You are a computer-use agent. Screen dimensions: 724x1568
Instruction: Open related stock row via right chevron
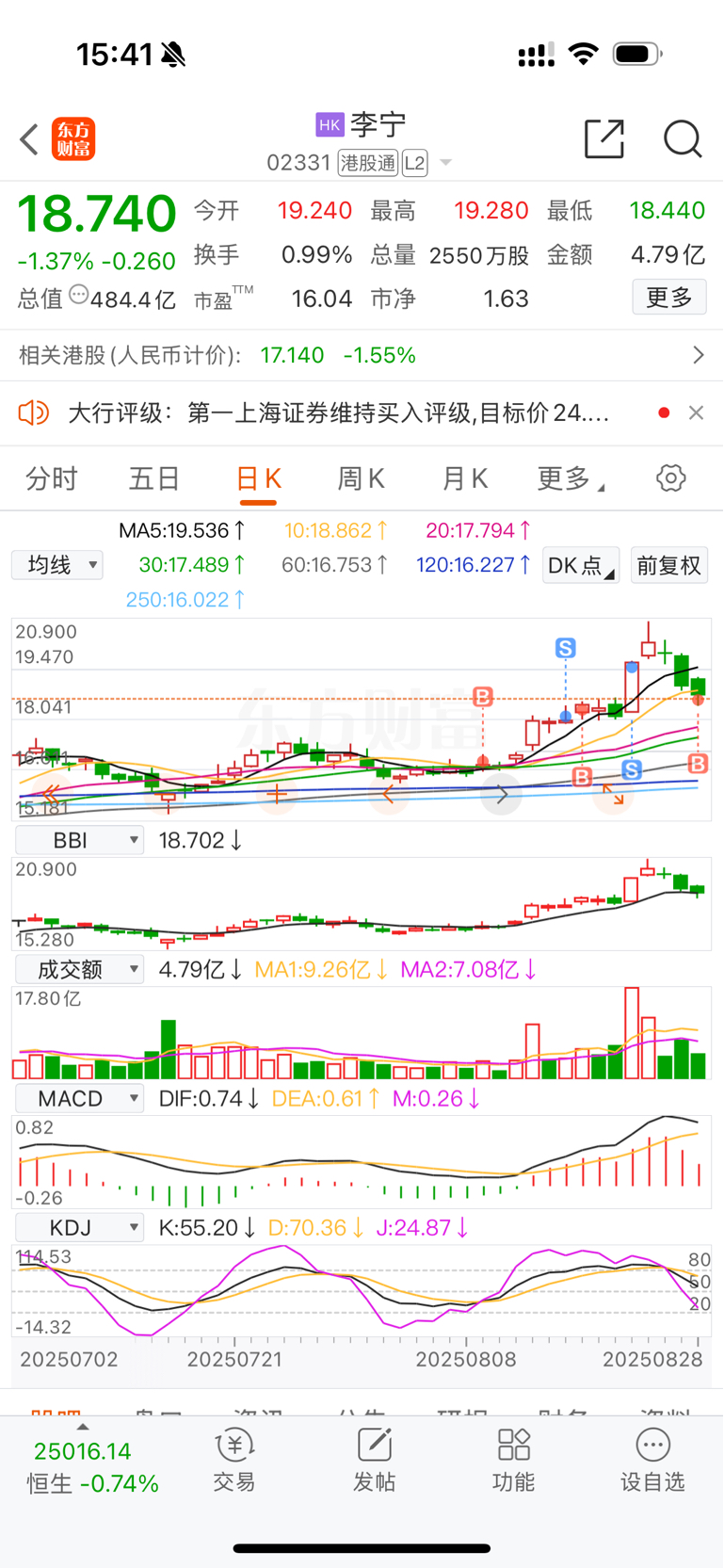click(x=698, y=355)
